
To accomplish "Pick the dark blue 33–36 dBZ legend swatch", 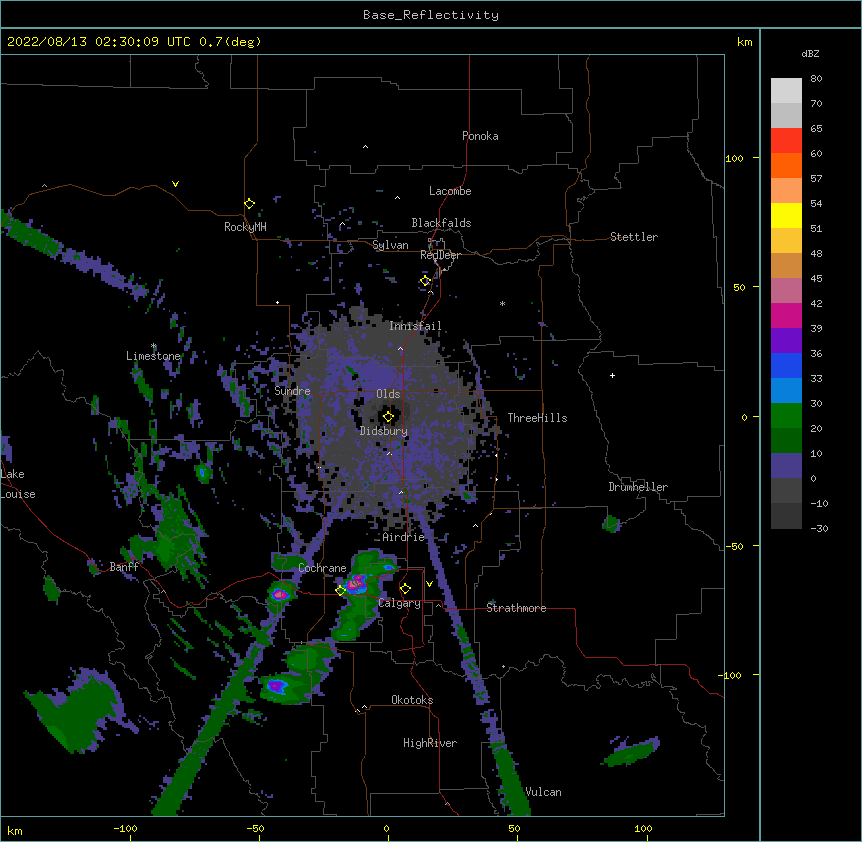I will [786, 365].
